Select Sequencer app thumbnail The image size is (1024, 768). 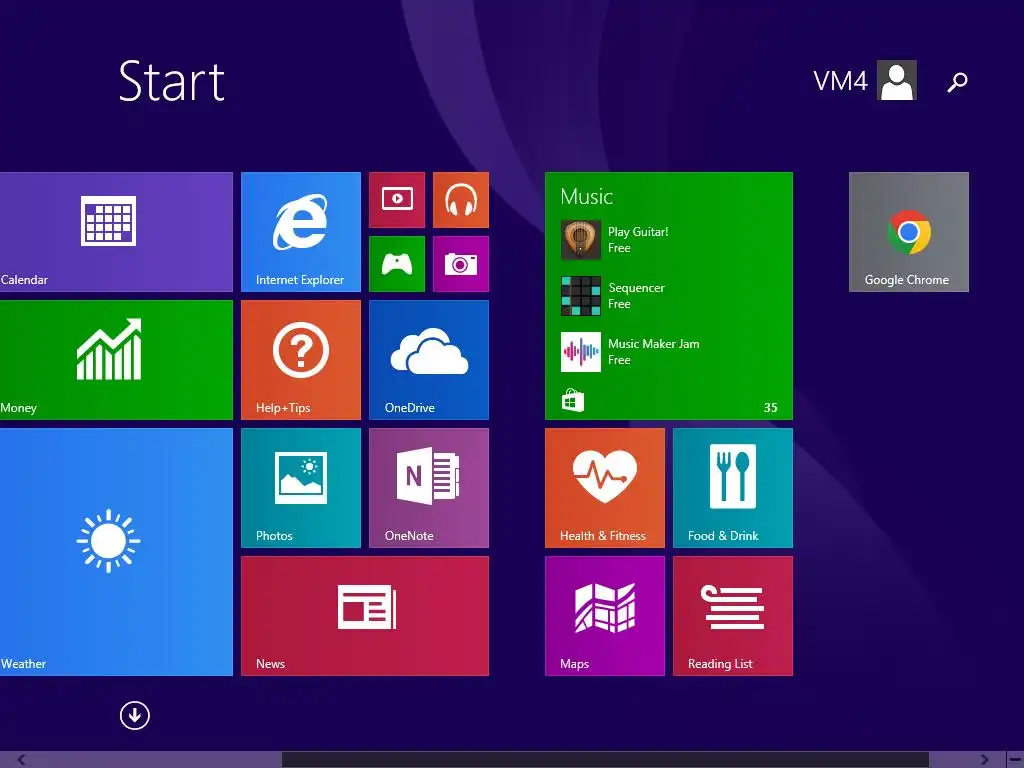point(581,296)
